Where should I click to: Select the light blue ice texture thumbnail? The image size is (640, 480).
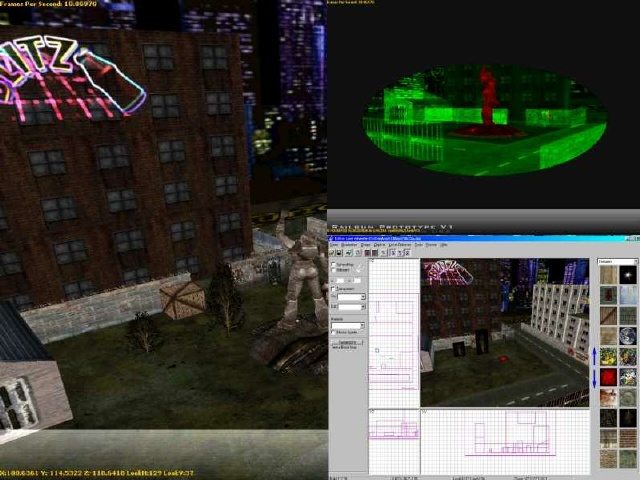pyautogui.click(x=628, y=295)
